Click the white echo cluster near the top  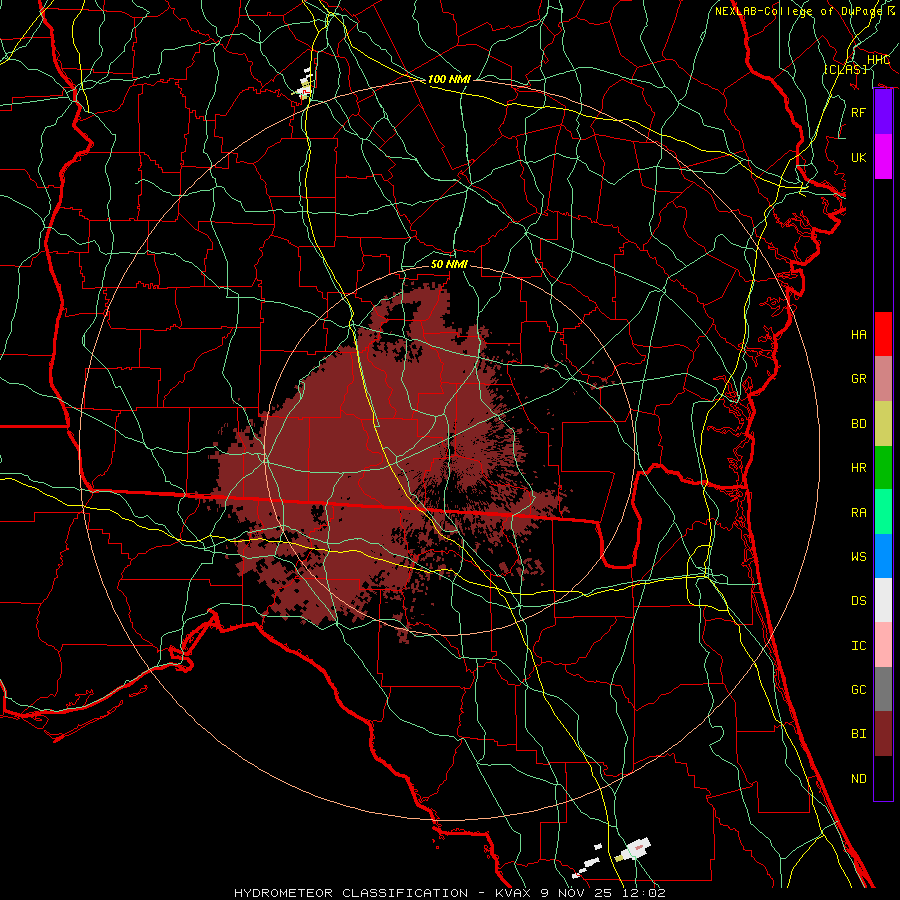pos(304,84)
